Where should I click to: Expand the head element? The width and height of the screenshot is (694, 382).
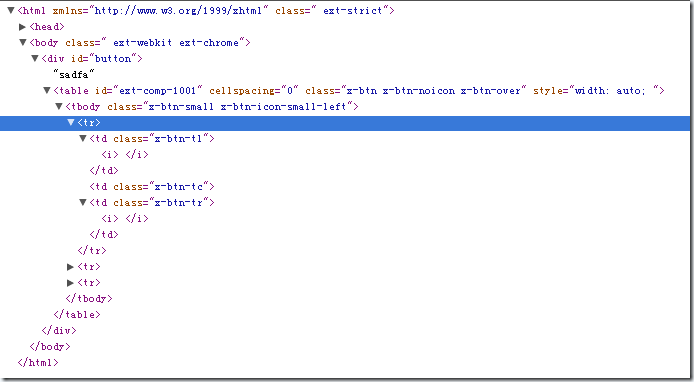click(x=23, y=27)
